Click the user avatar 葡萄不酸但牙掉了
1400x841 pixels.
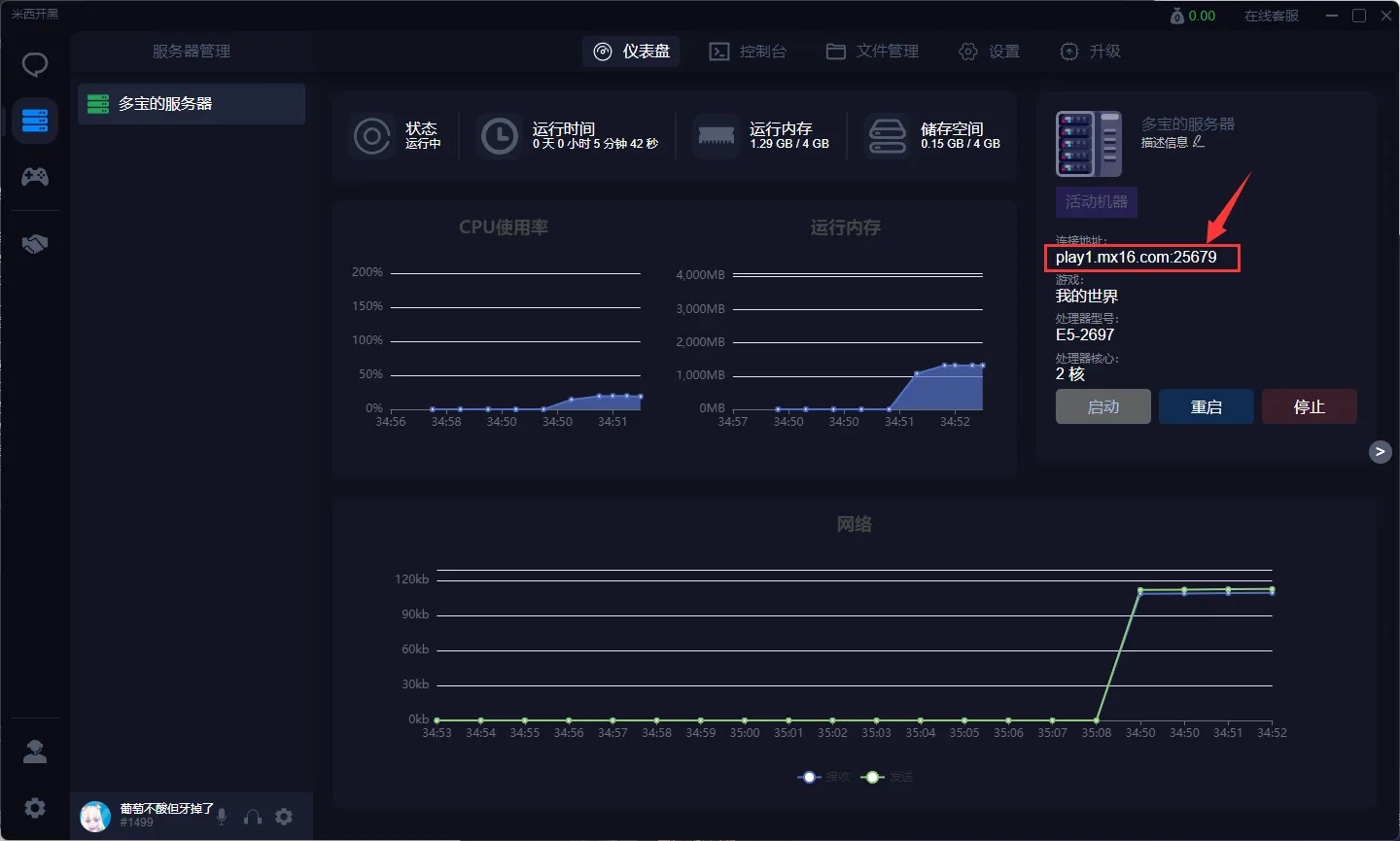(x=95, y=817)
